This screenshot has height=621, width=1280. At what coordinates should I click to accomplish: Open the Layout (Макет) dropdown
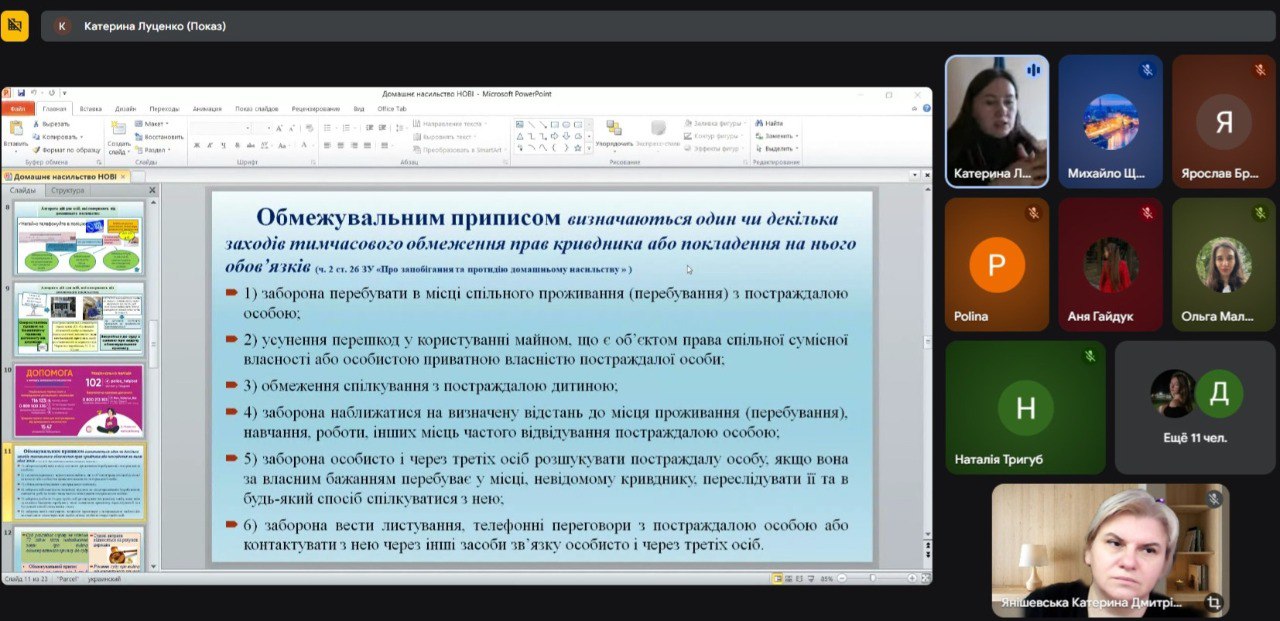point(153,123)
